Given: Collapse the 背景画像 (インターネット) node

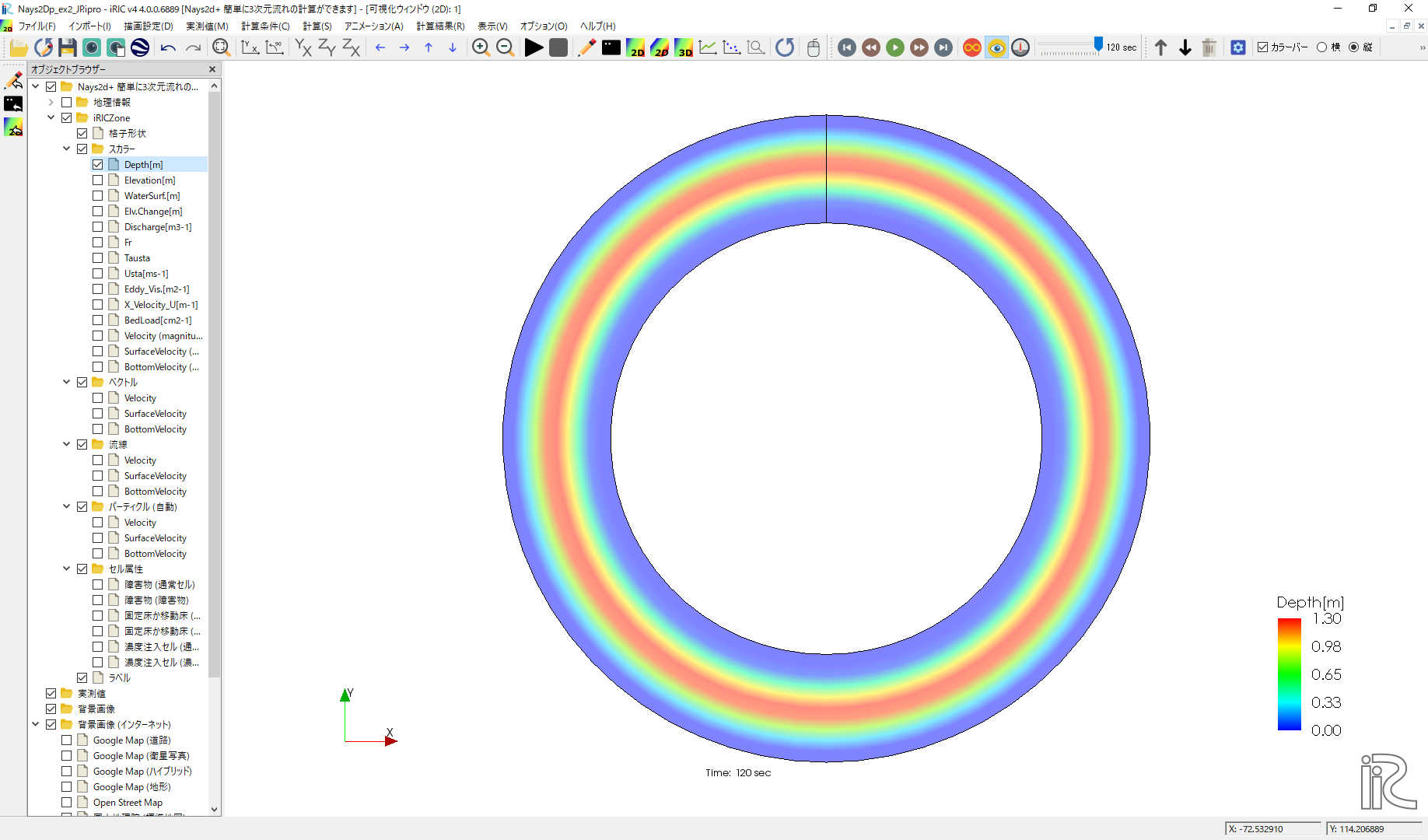Looking at the screenshot, I should tap(35, 724).
